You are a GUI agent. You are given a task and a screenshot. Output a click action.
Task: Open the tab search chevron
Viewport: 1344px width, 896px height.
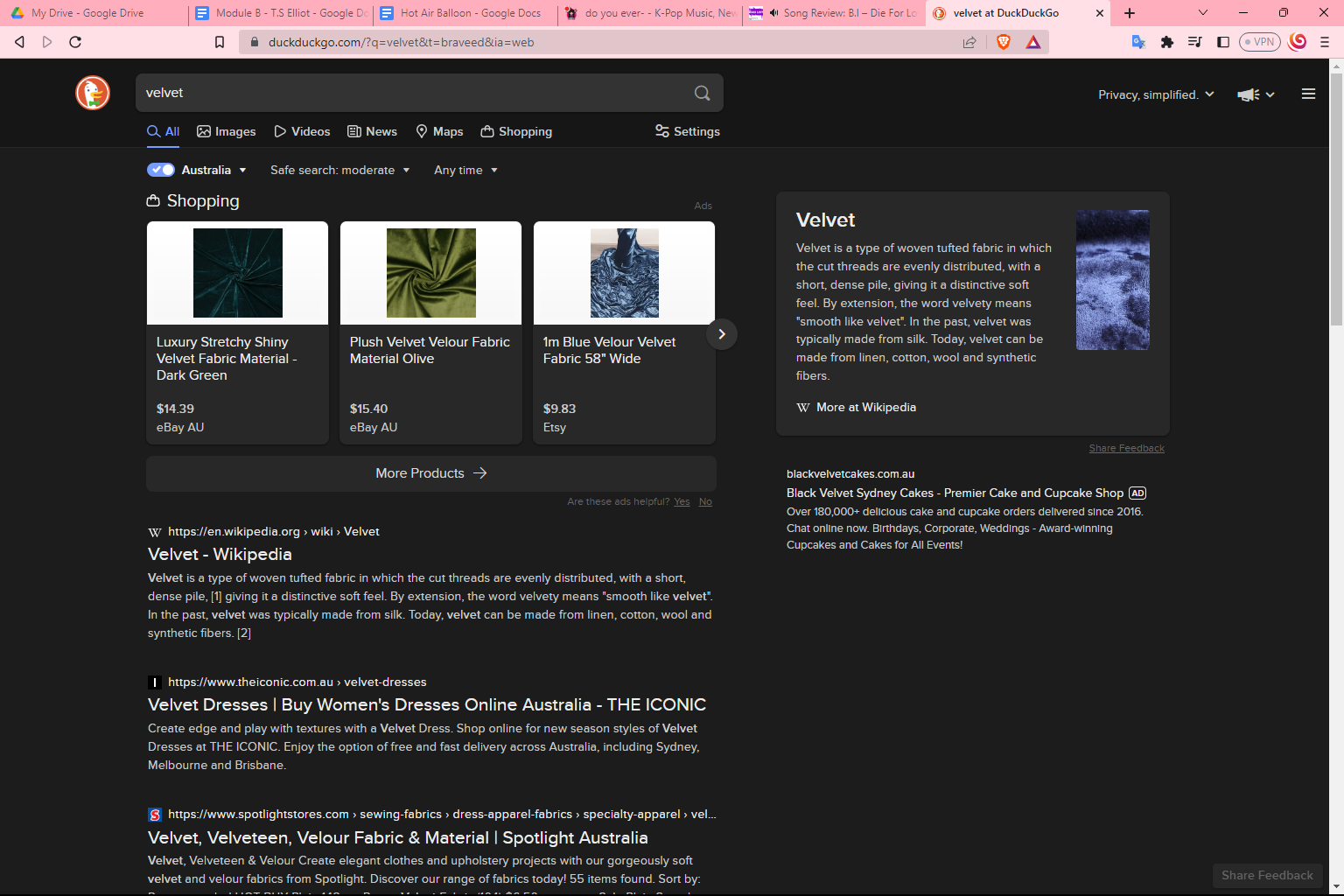(1203, 13)
